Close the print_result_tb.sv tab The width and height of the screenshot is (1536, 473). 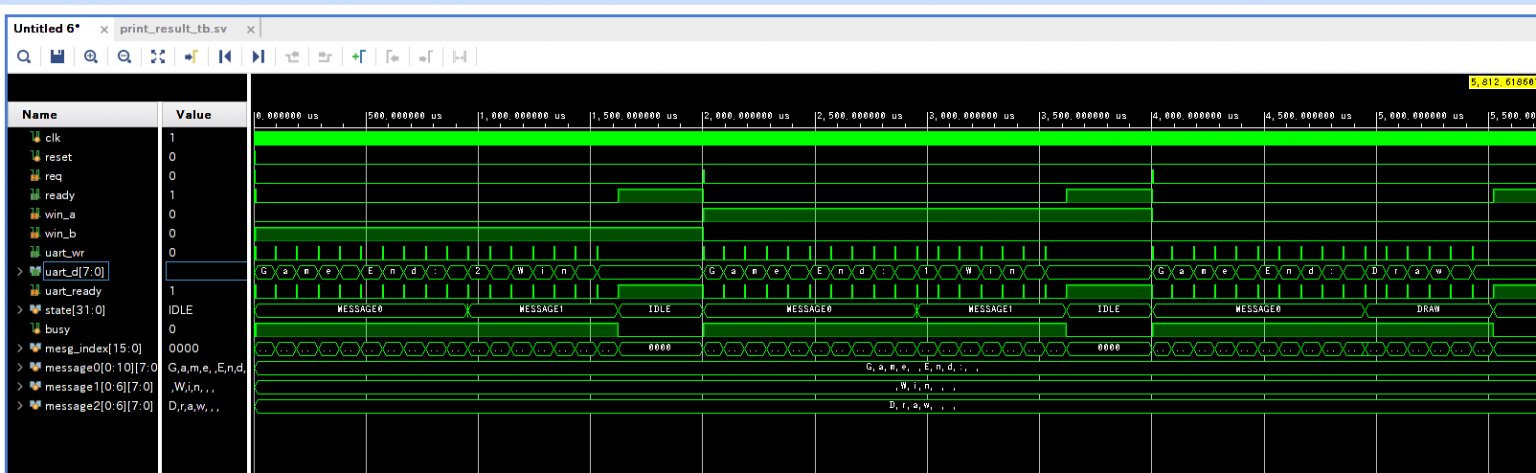(251, 30)
